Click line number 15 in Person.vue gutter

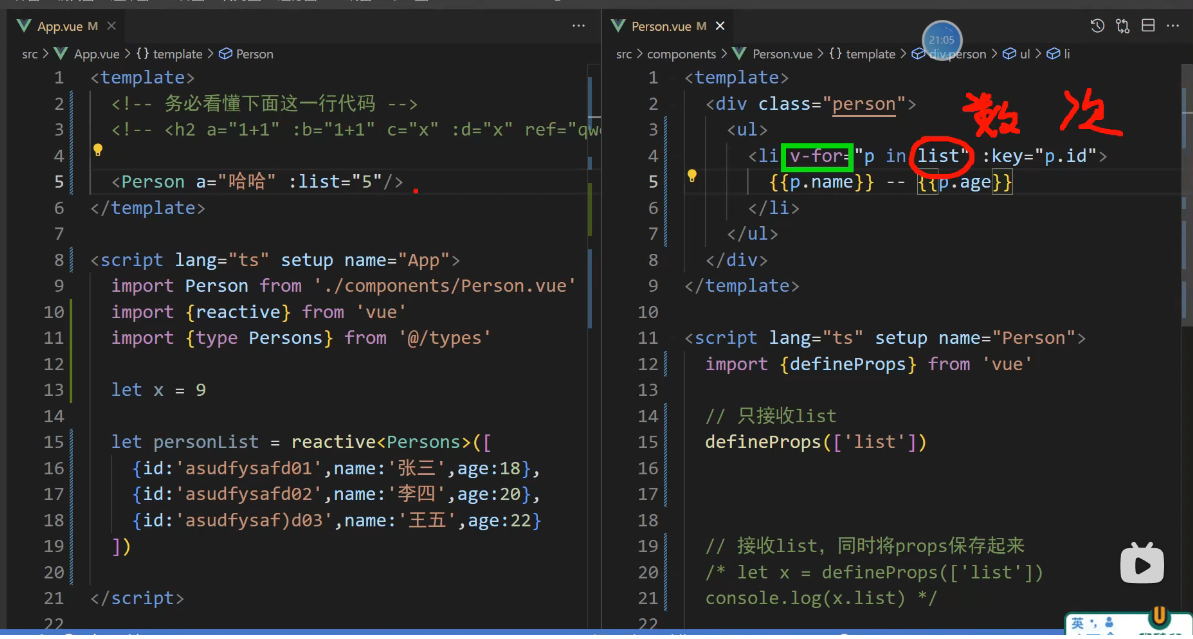(647, 442)
